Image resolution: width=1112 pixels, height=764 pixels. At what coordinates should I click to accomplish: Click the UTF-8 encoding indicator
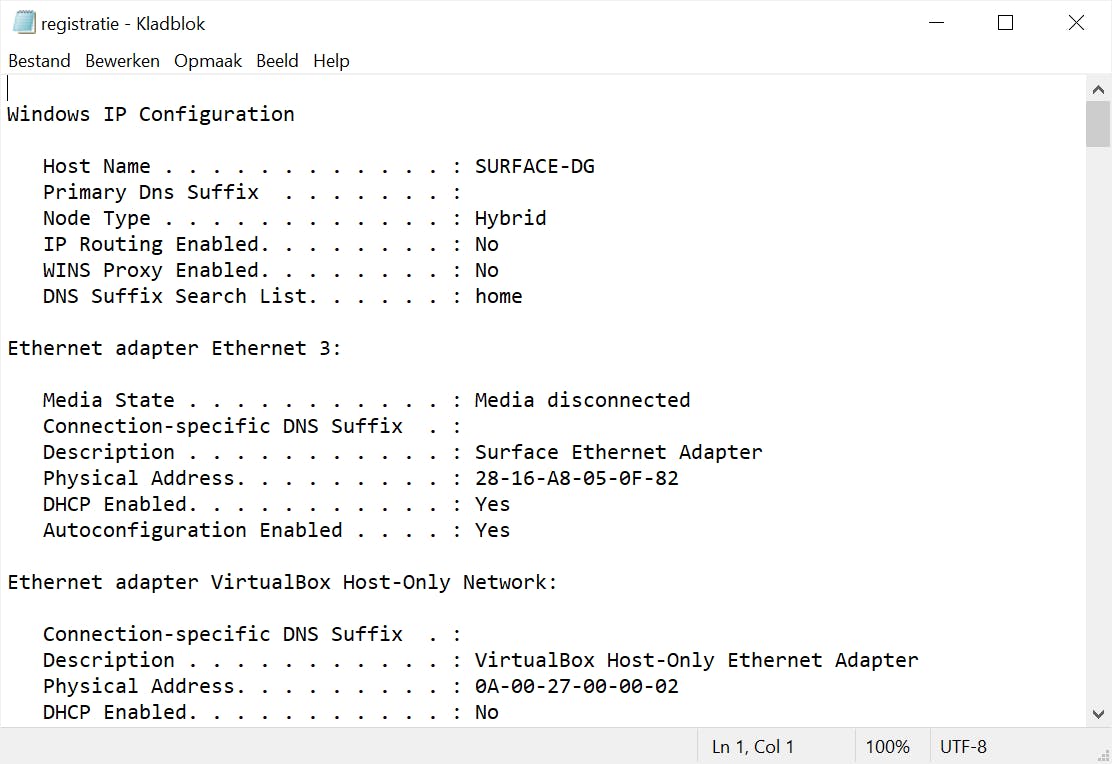(x=963, y=746)
